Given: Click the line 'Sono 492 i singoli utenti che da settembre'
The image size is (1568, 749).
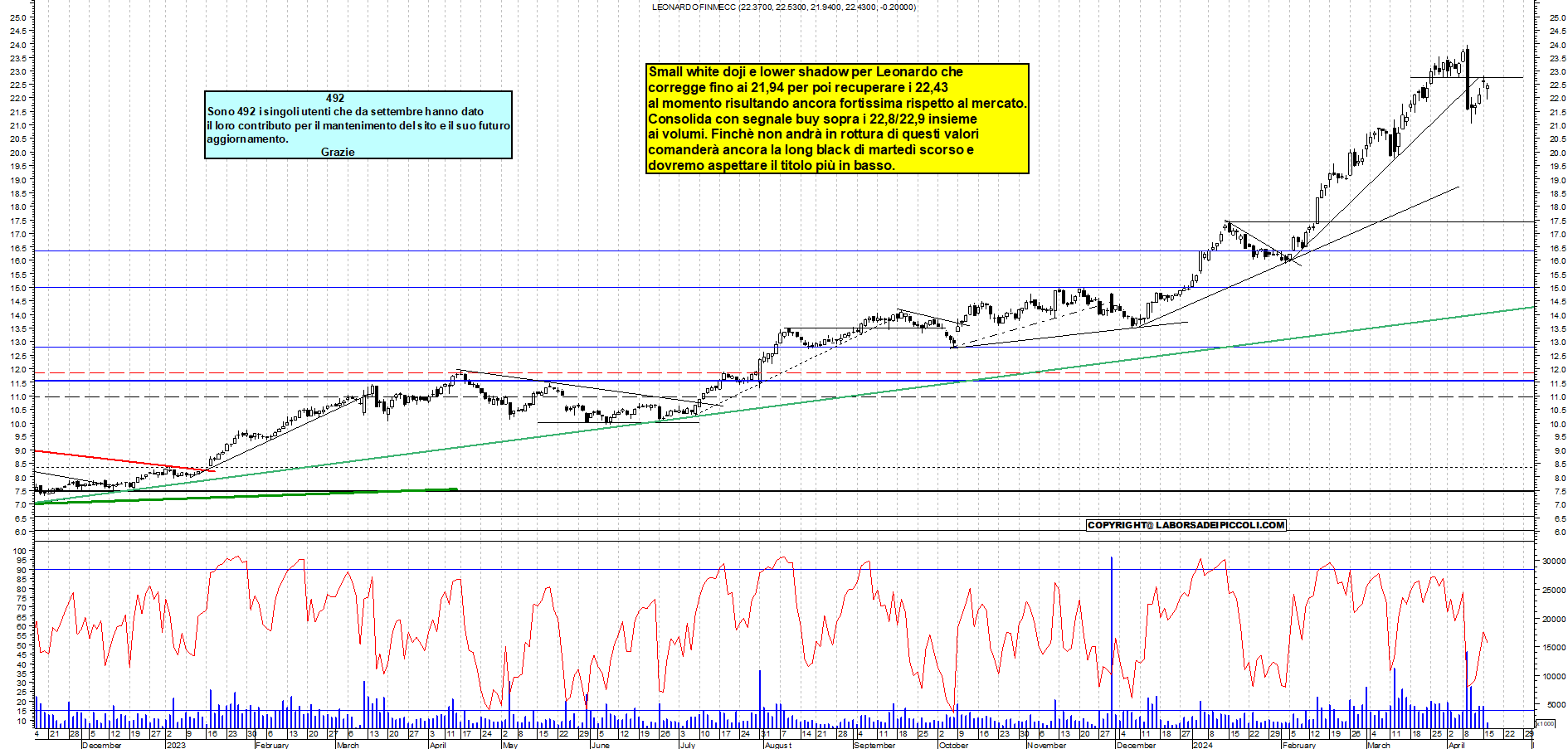Looking at the screenshot, I should [x=345, y=111].
